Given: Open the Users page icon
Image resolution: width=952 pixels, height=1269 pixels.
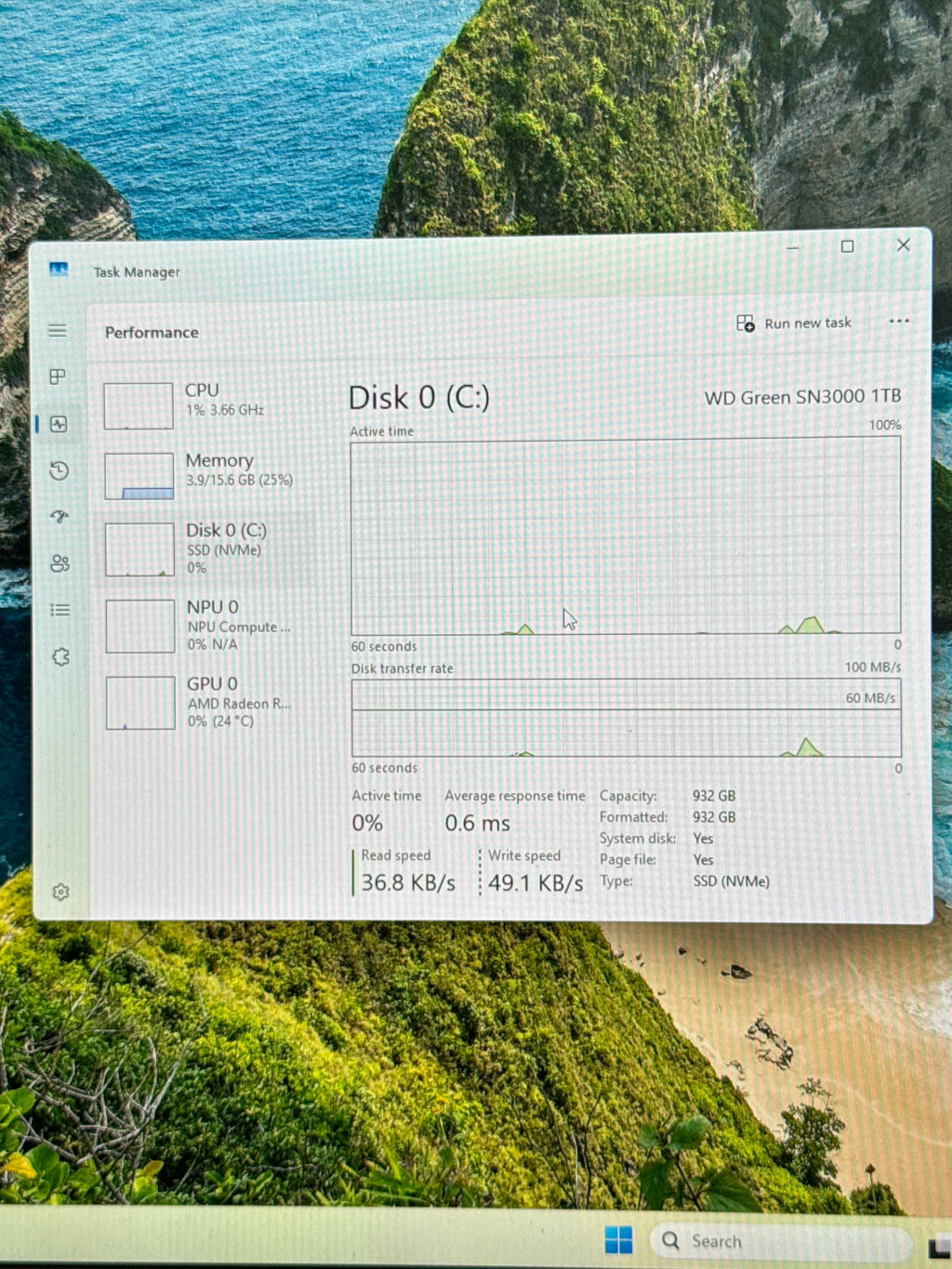Looking at the screenshot, I should pyautogui.click(x=60, y=563).
